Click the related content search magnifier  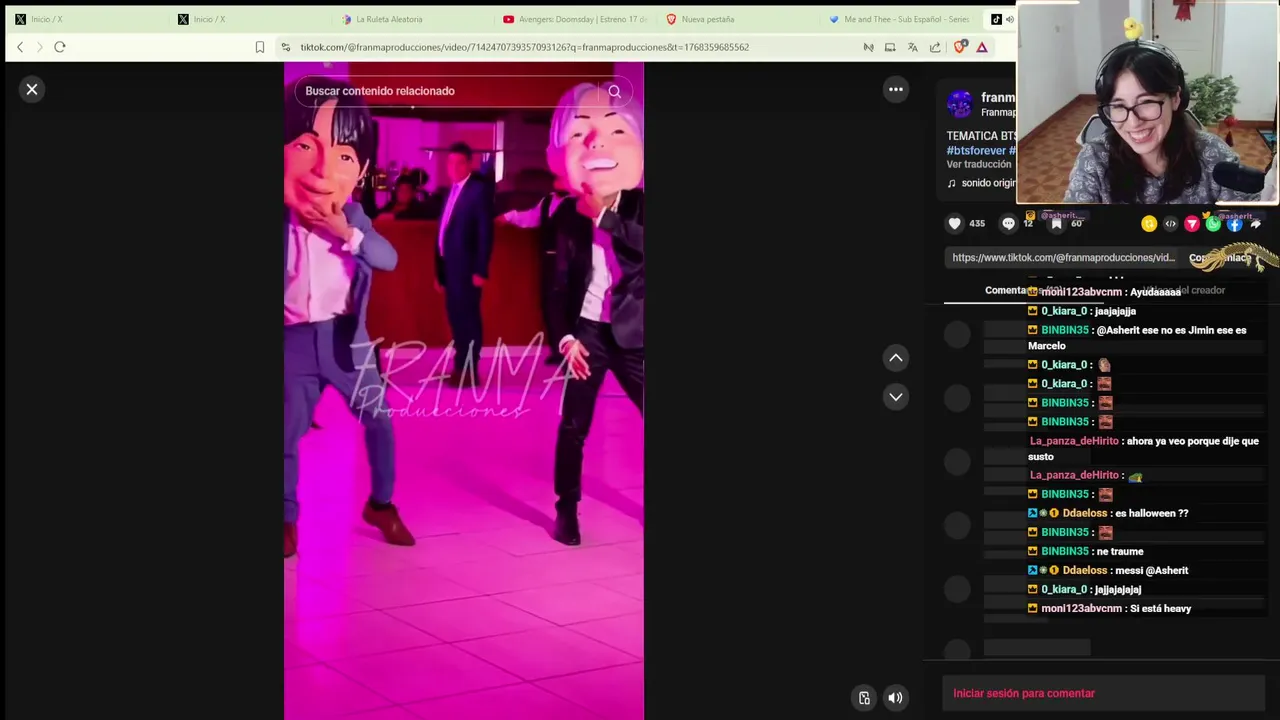(x=615, y=91)
